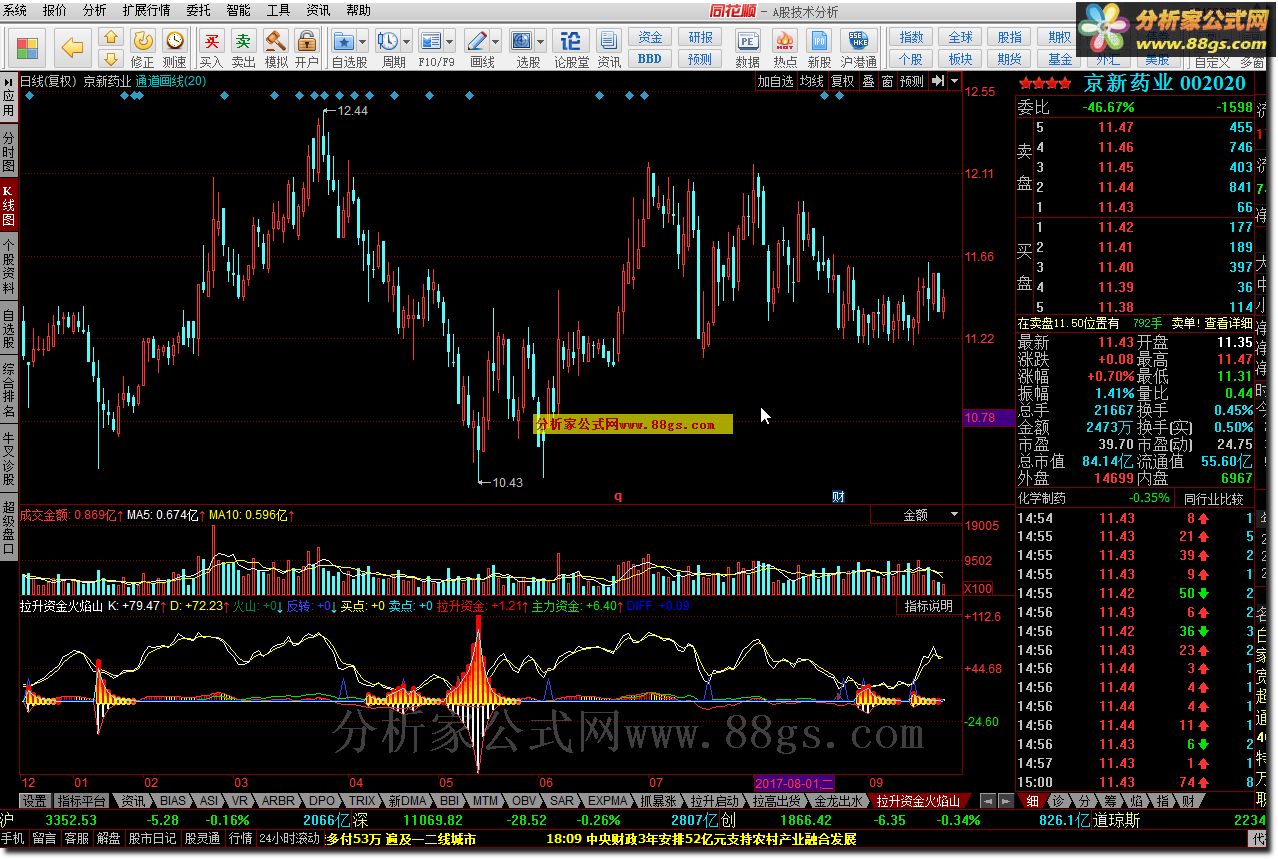Switch the side panel to 筹
Screen dimensions: 1278x859
[1110, 801]
